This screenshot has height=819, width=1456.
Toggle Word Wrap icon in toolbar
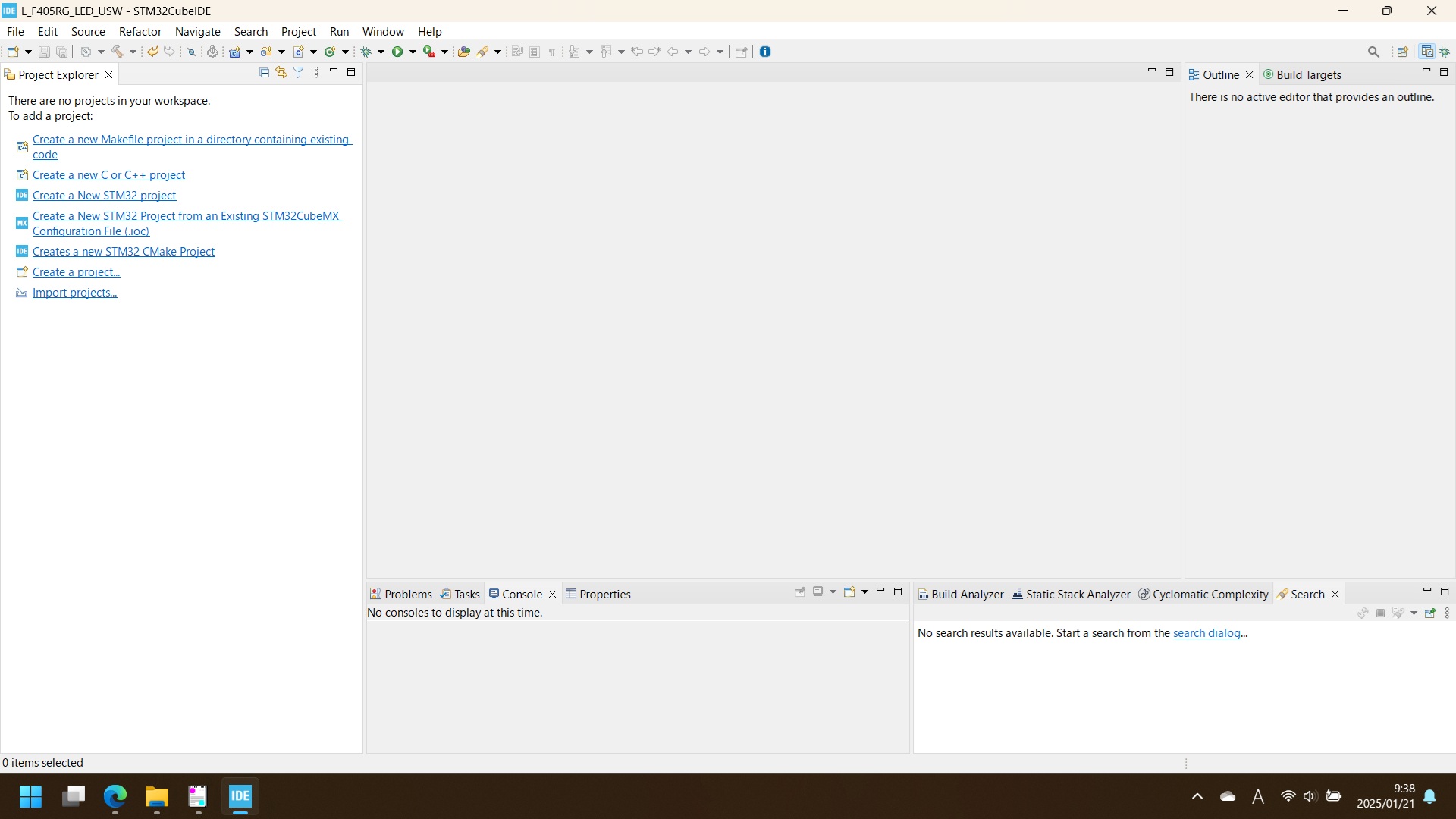[517, 52]
